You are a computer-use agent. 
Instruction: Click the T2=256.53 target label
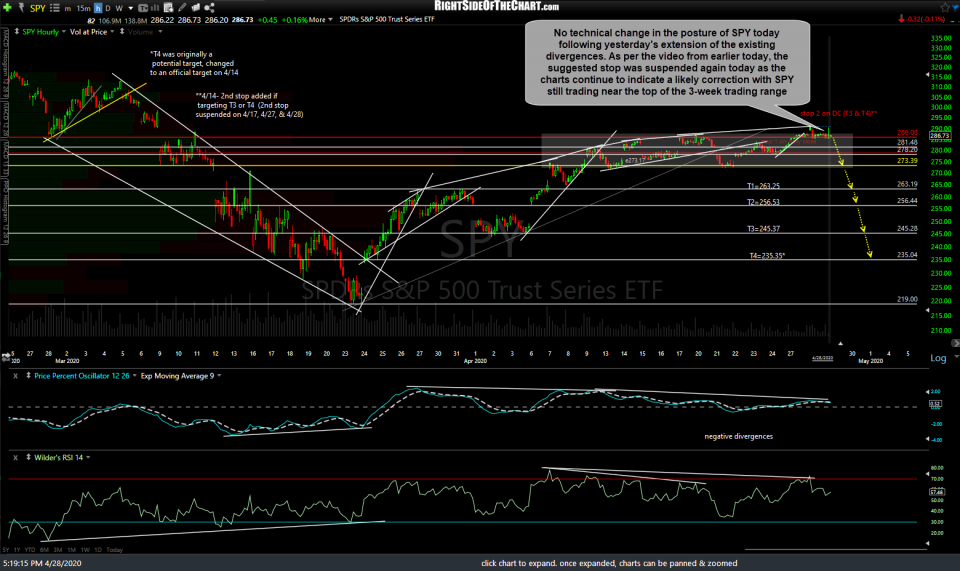(x=763, y=202)
